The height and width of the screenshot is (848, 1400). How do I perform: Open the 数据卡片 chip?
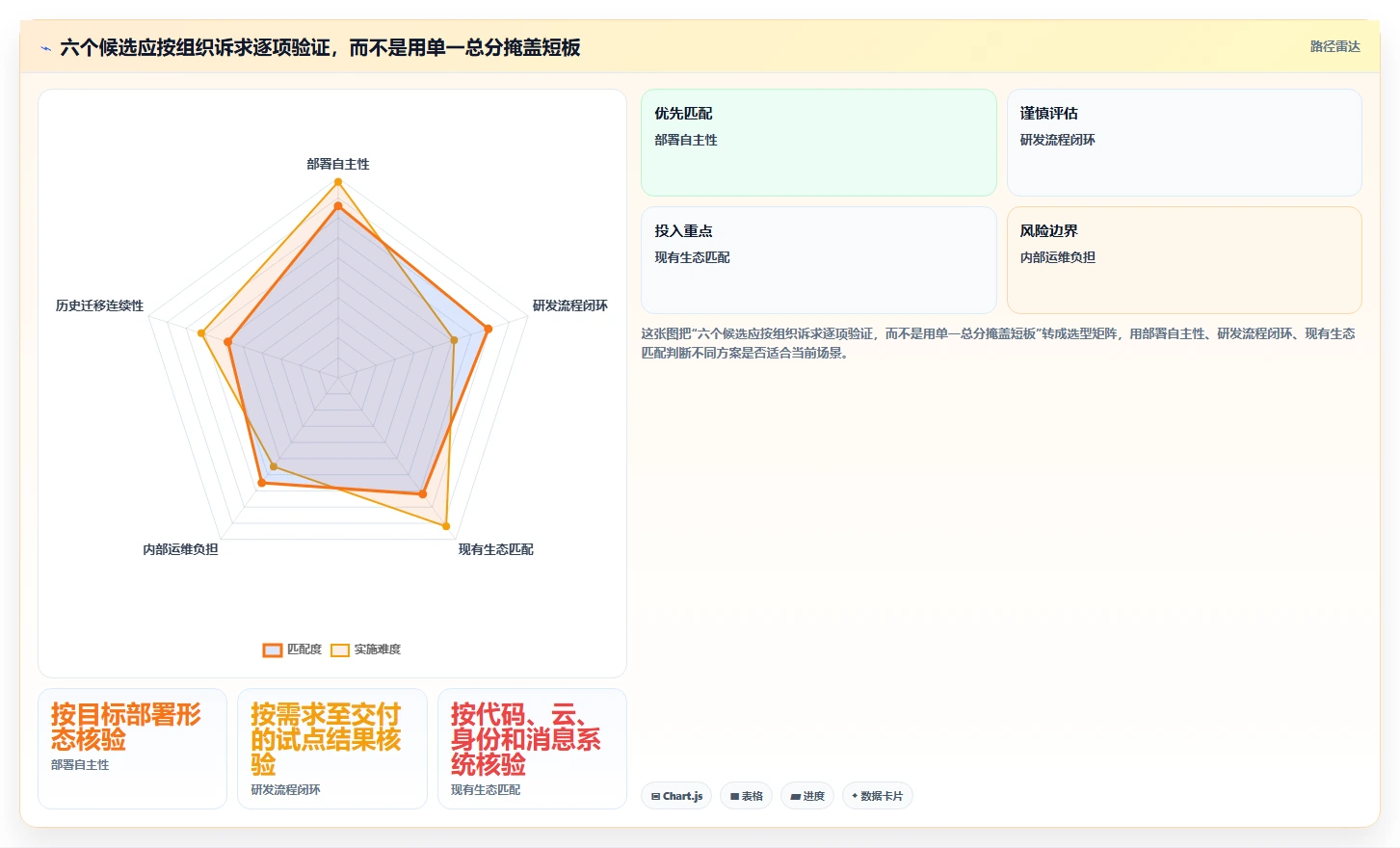(x=877, y=796)
